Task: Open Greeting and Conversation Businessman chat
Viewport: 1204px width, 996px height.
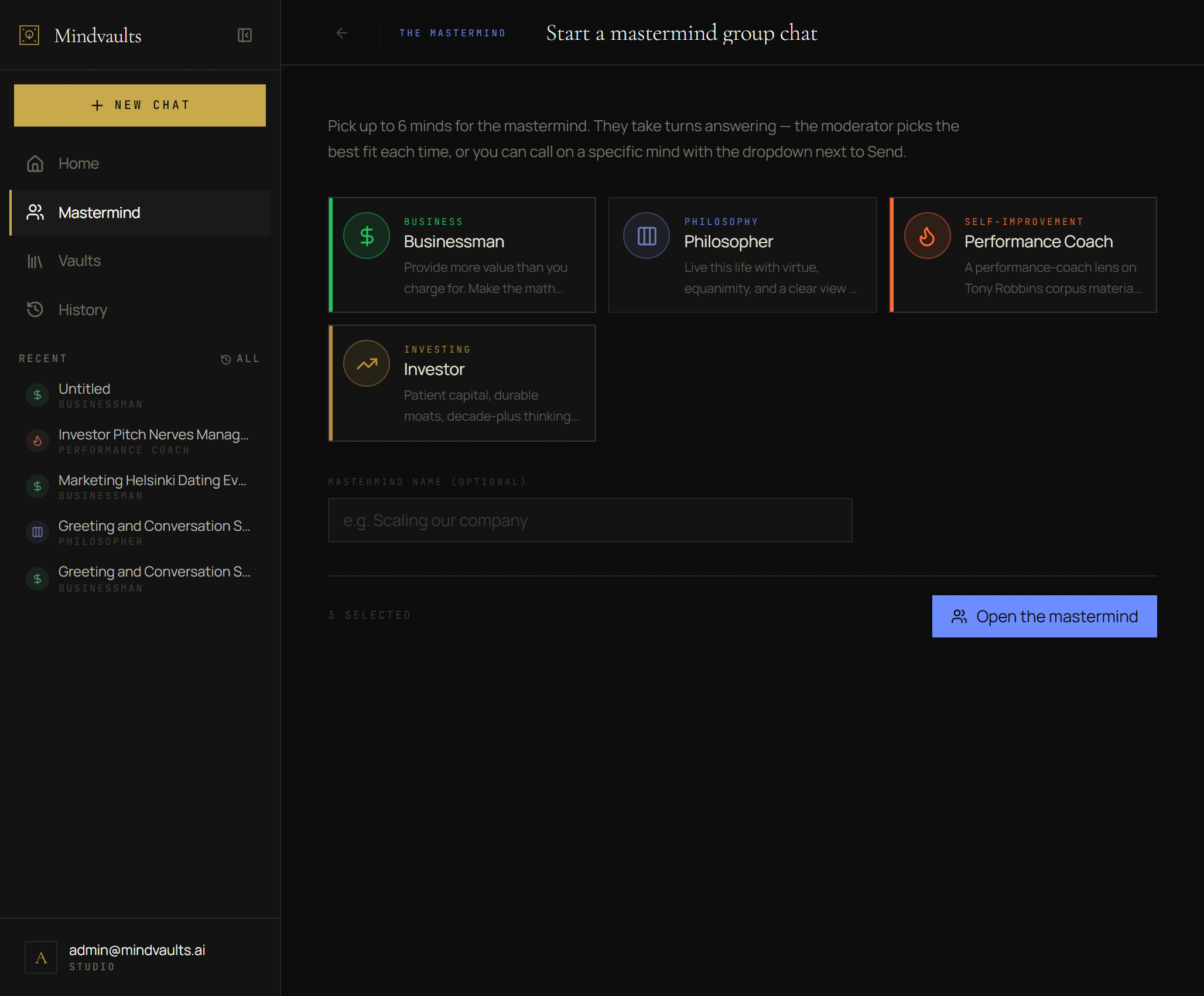Action: point(140,579)
